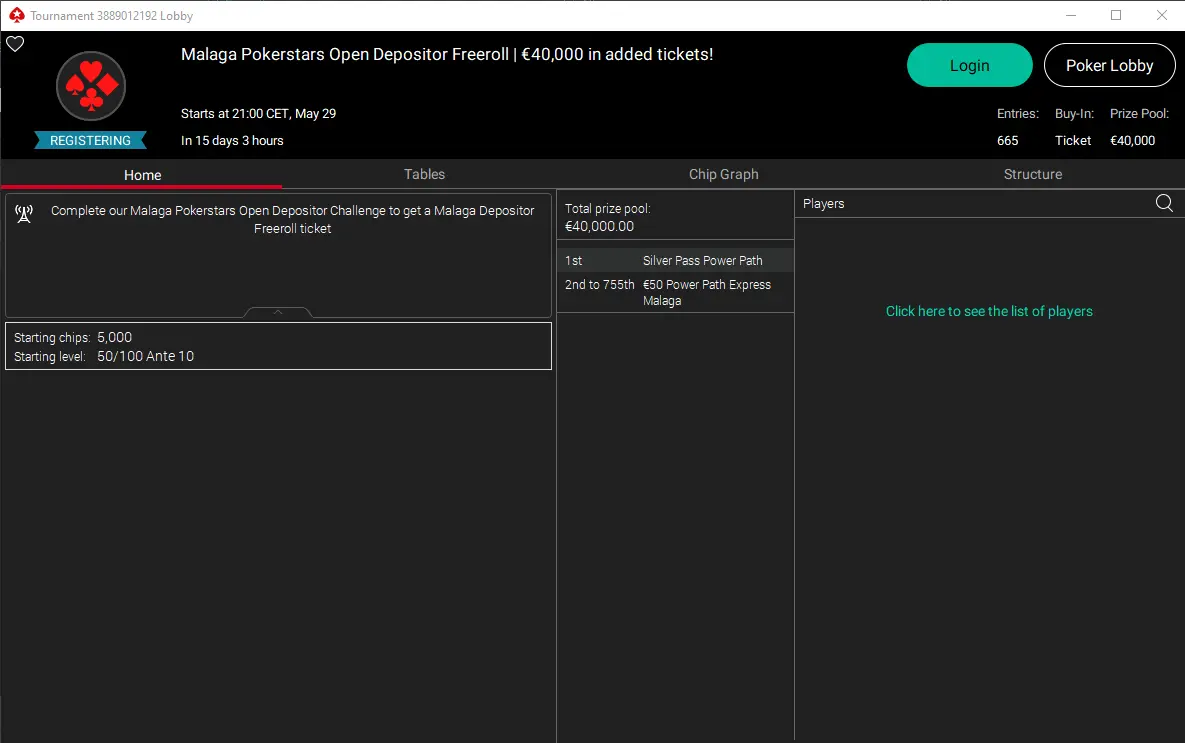Click the Buy-In Ticket value
This screenshot has height=743, width=1185.
1073,141
